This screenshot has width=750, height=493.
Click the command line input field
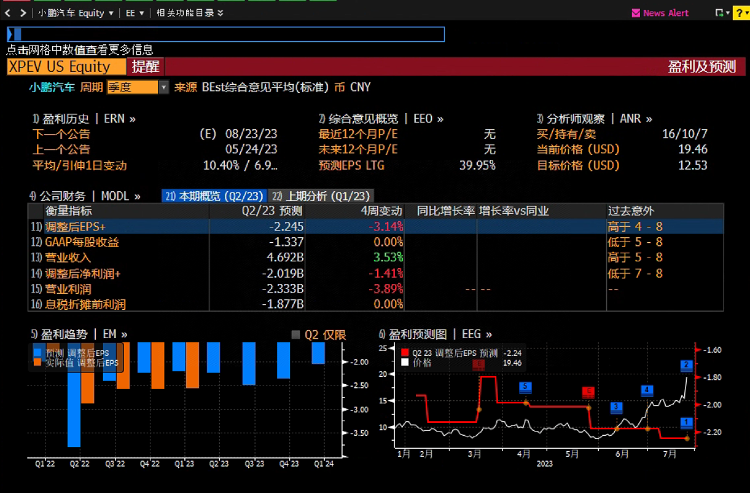[226, 34]
